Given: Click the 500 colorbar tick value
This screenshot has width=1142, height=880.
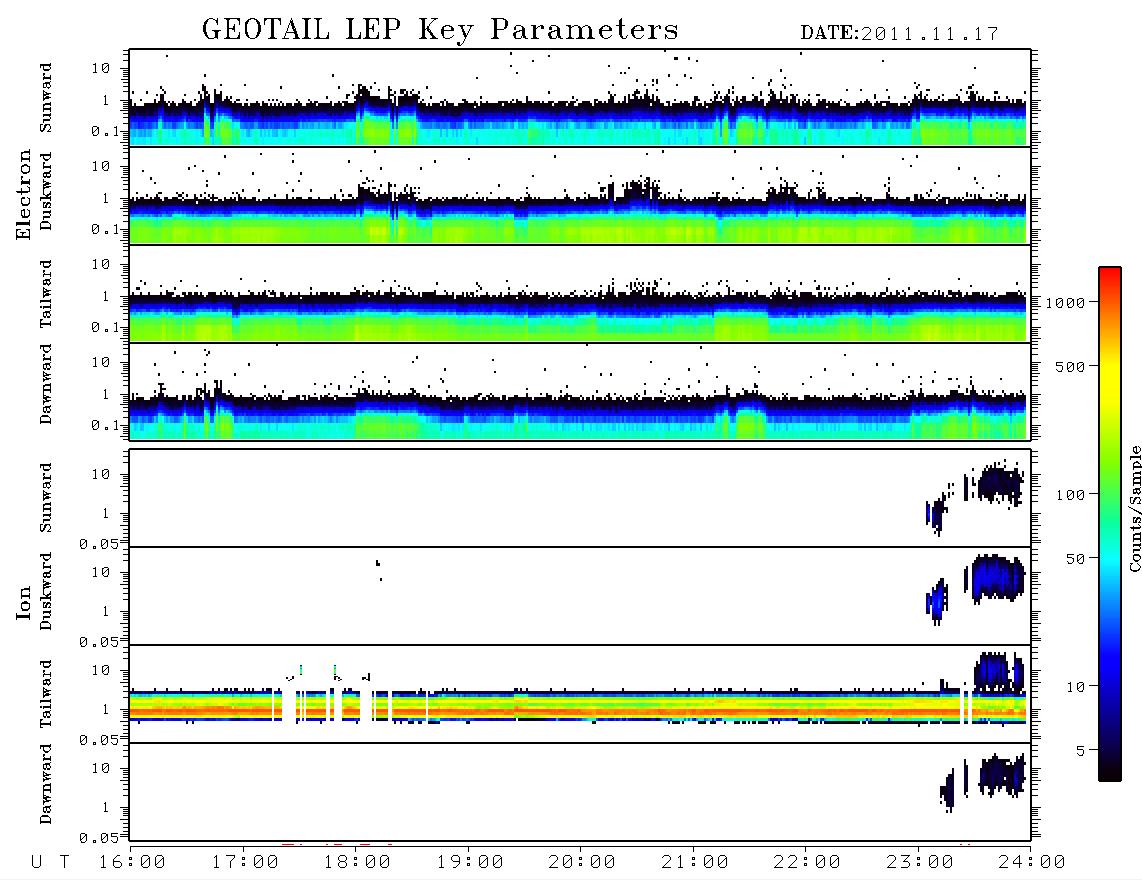Looking at the screenshot, I should click(x=1069, y=367).
